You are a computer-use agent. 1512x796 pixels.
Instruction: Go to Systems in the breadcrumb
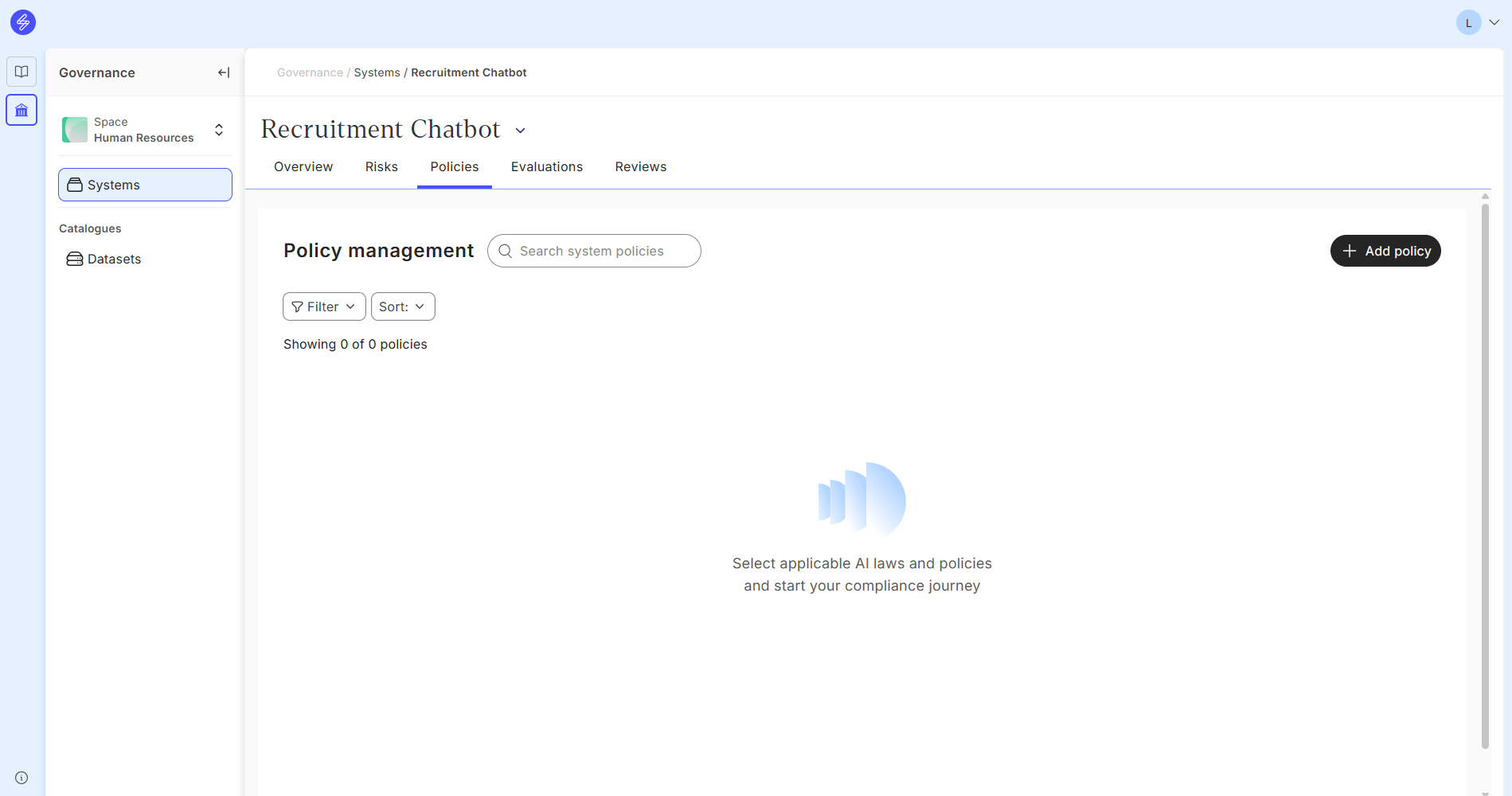(377, 72)
